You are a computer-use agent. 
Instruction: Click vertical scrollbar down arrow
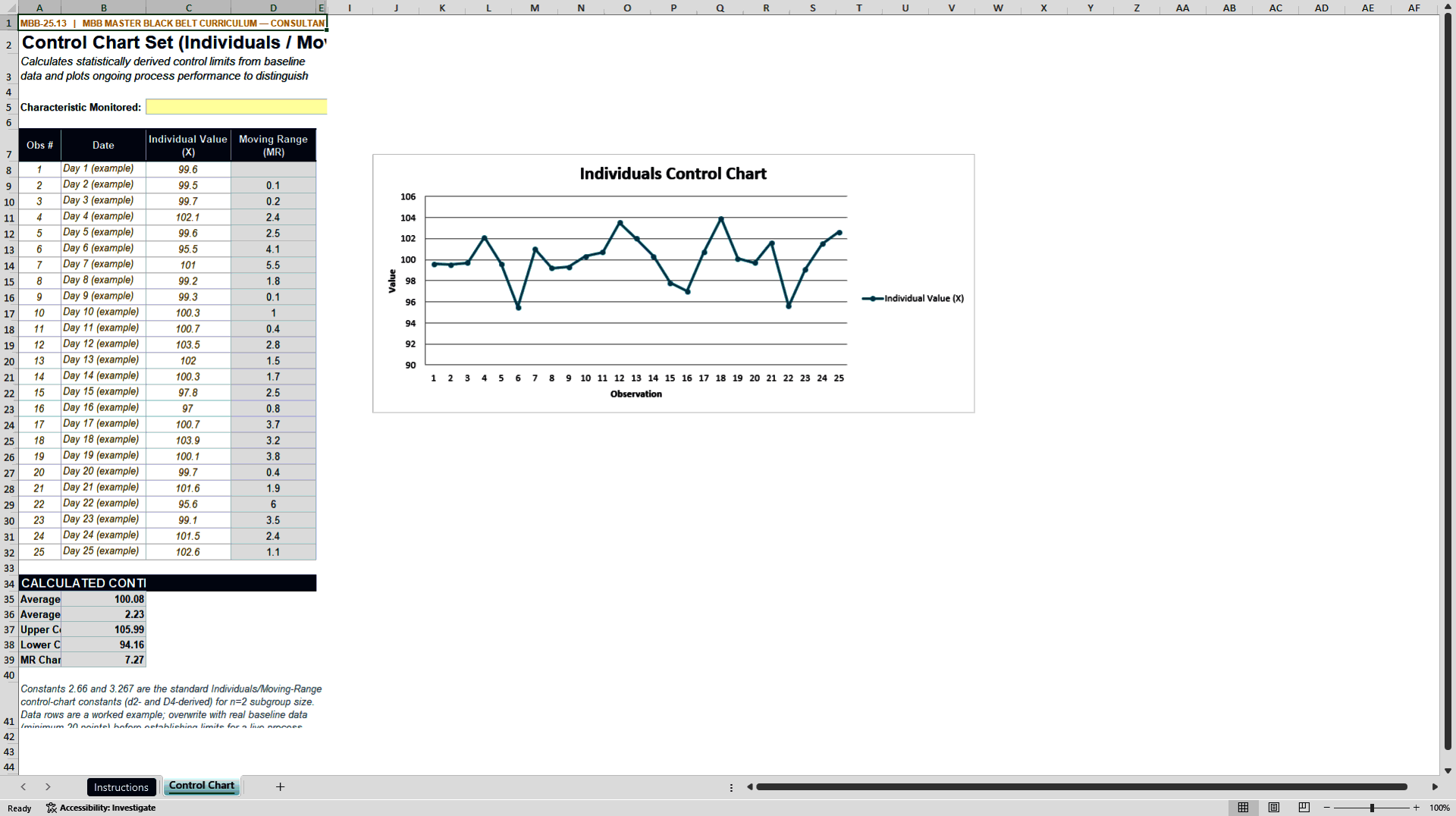pos(1448,770)
